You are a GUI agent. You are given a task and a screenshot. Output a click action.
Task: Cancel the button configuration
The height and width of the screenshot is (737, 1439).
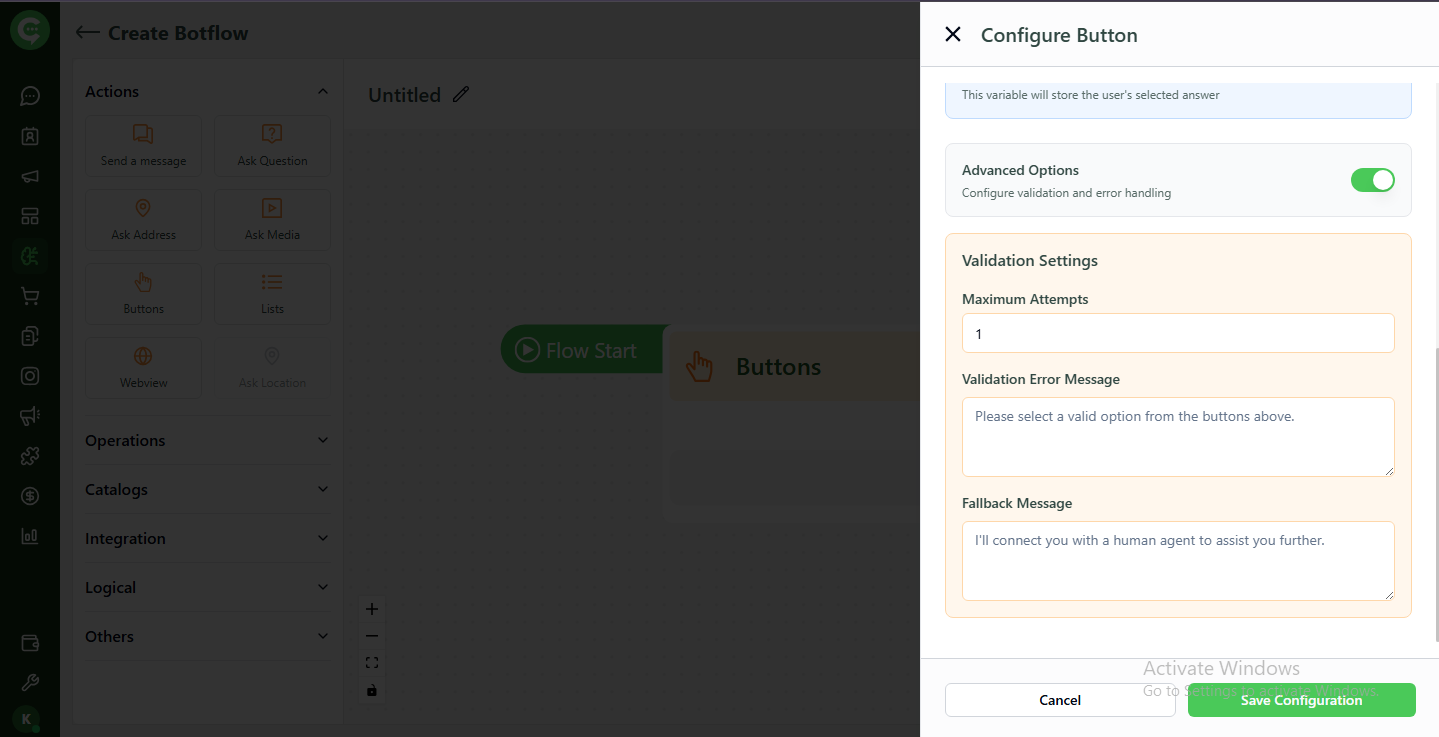coord(1060,700)
